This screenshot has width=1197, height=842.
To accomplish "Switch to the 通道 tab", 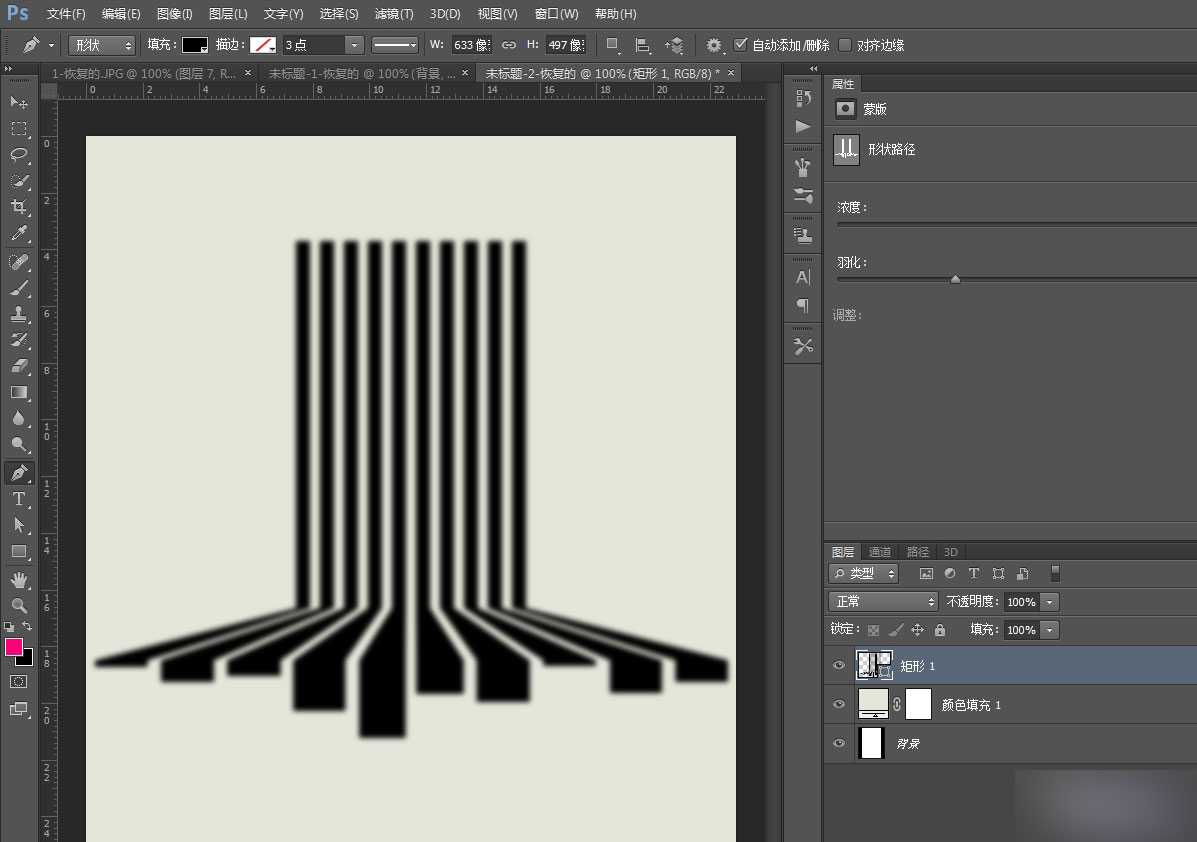I will coord(880,552).
